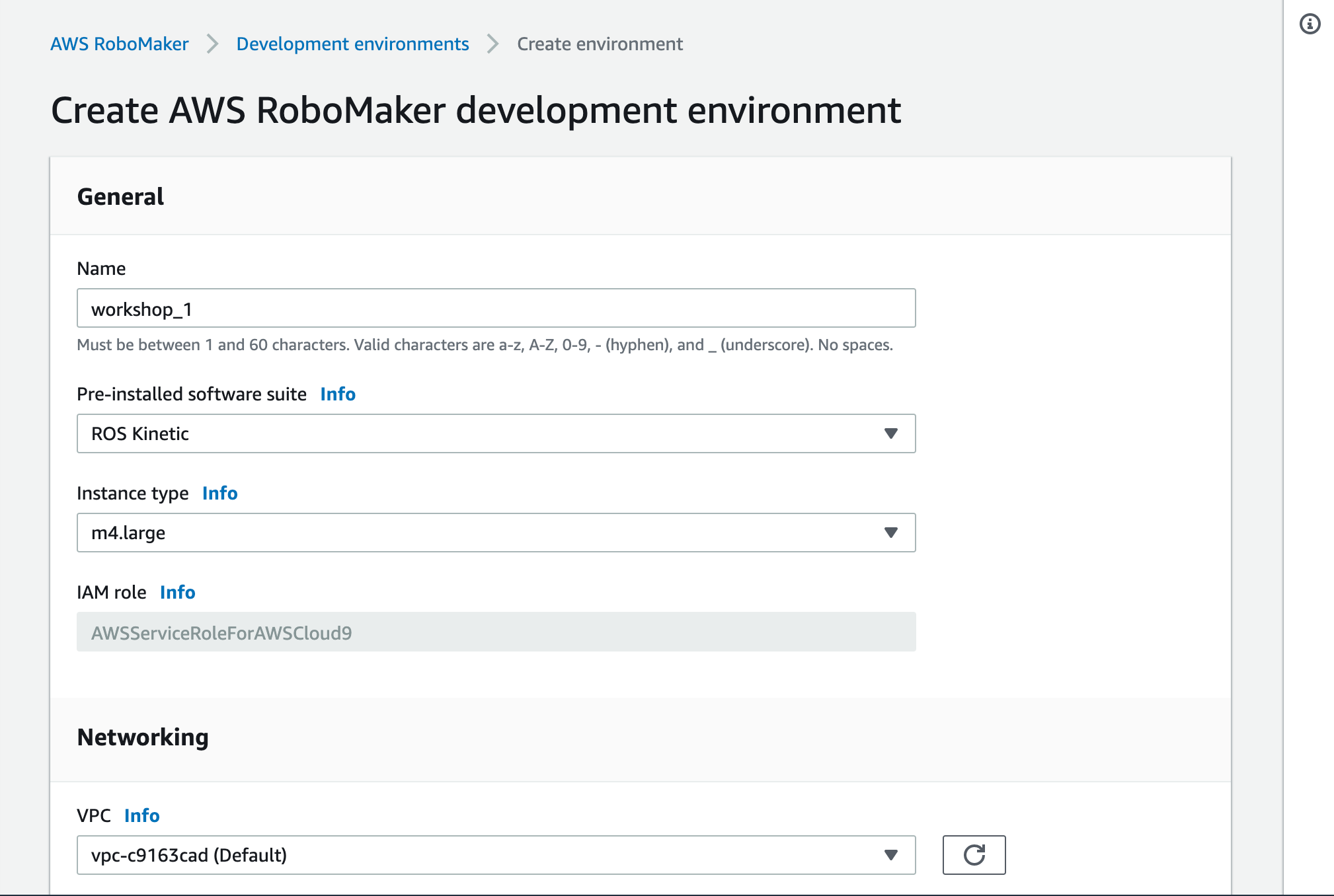Select the m4.large value in Instance type

463,533
